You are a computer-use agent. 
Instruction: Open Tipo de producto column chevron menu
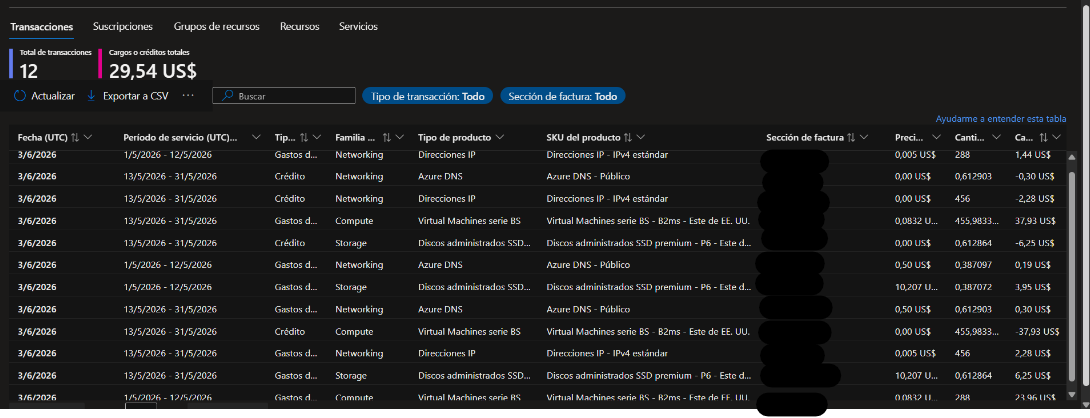501,137
